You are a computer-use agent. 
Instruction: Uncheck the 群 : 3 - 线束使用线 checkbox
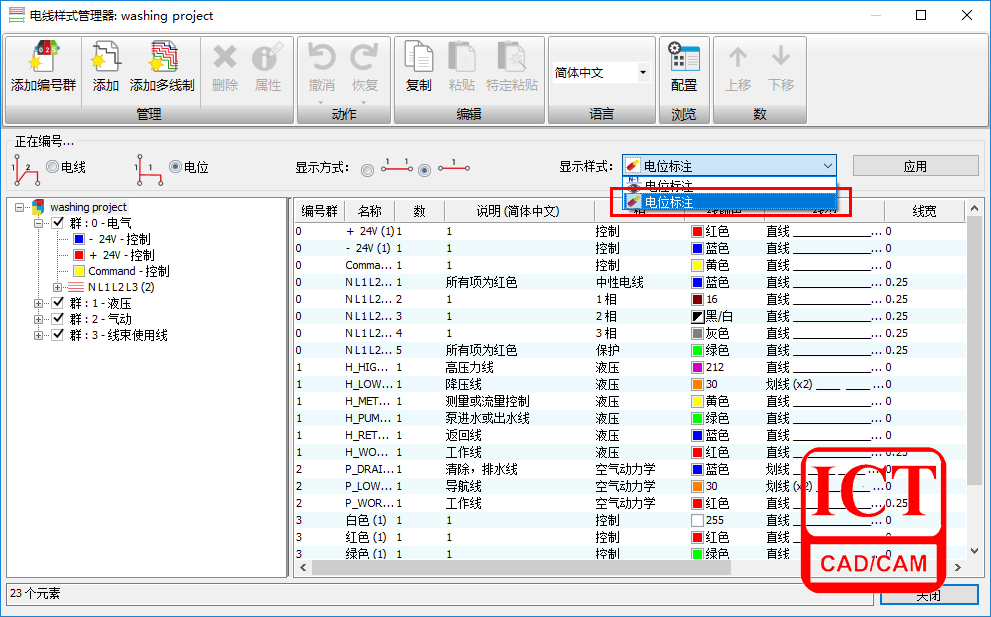click(x=58, y=335)
